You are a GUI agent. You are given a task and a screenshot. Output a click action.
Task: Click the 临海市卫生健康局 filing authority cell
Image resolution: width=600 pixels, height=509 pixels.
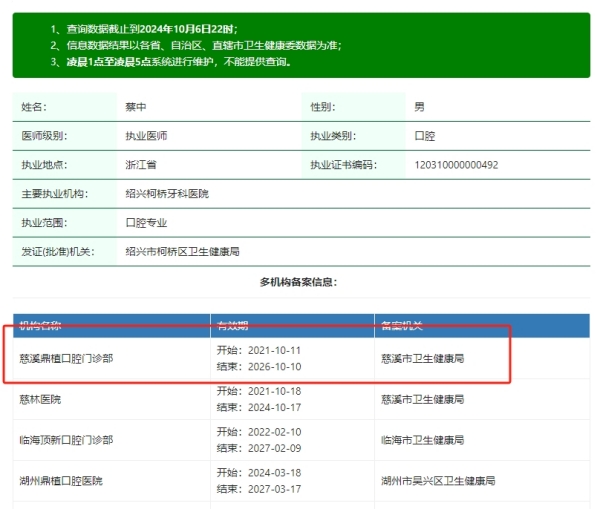tap(423, 440)
